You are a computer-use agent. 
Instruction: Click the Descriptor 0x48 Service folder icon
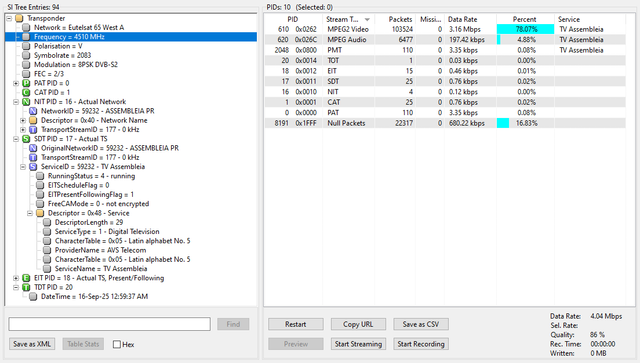click(40, 213)
